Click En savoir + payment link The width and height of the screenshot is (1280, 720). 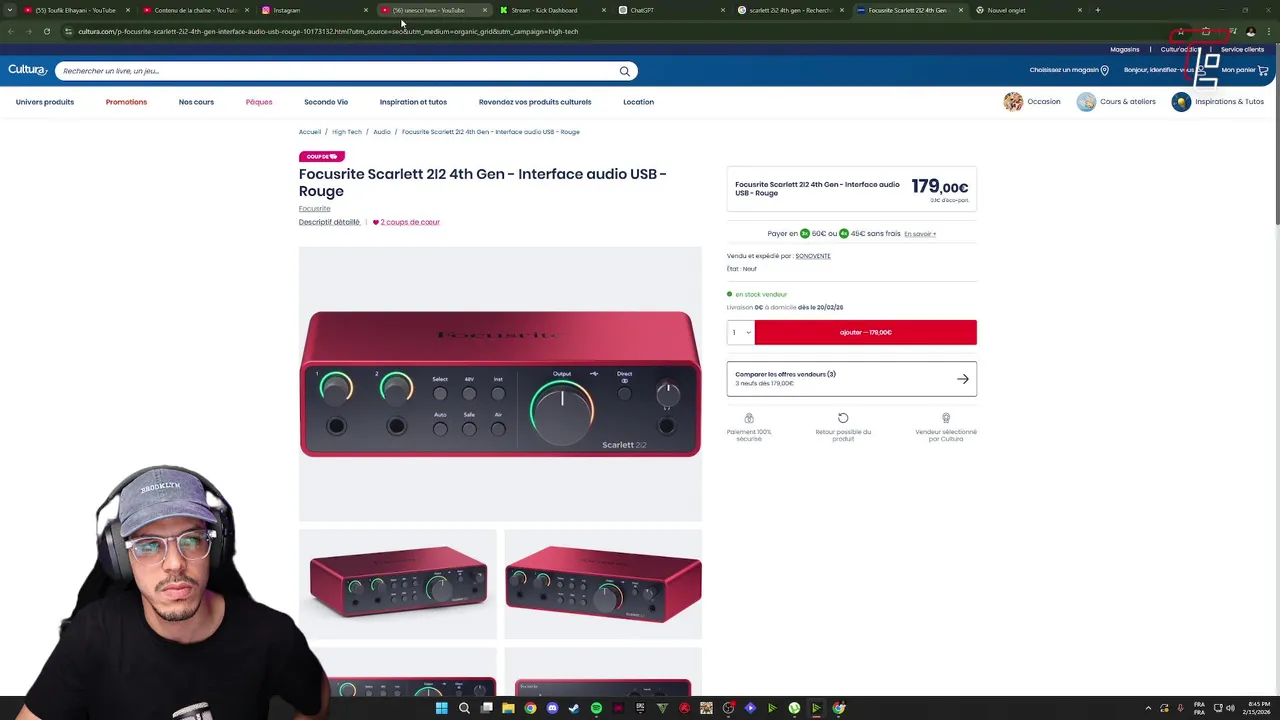click(x=920, y=234)
